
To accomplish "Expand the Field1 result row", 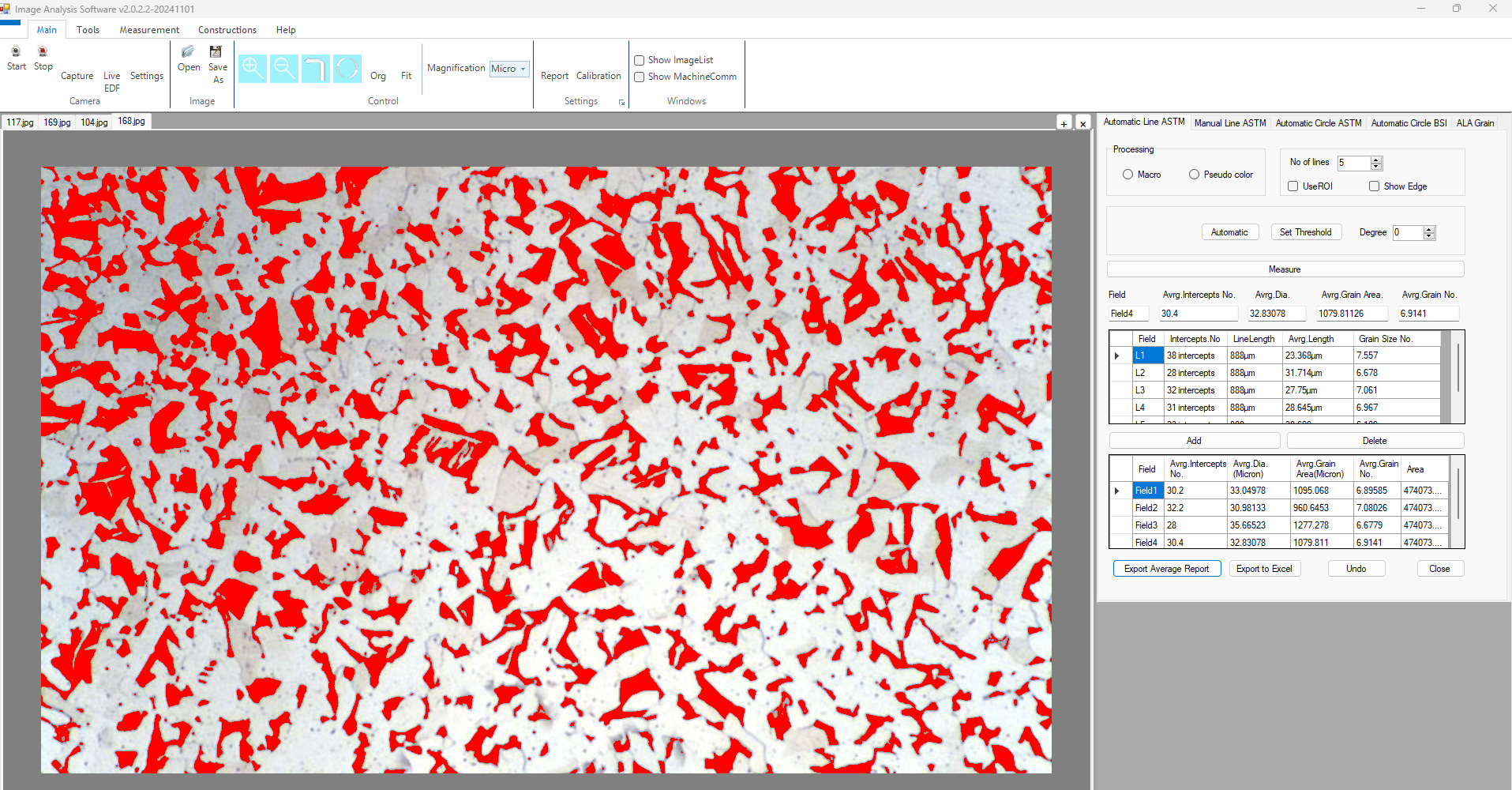I will point(1116,490).
